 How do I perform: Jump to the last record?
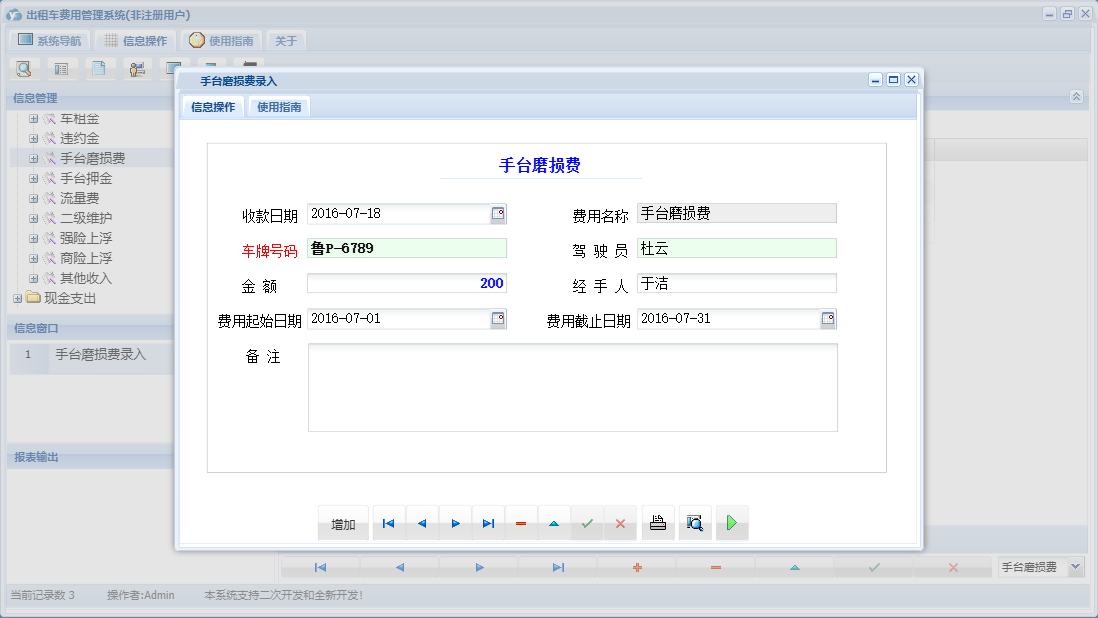(x=488, y=522)
